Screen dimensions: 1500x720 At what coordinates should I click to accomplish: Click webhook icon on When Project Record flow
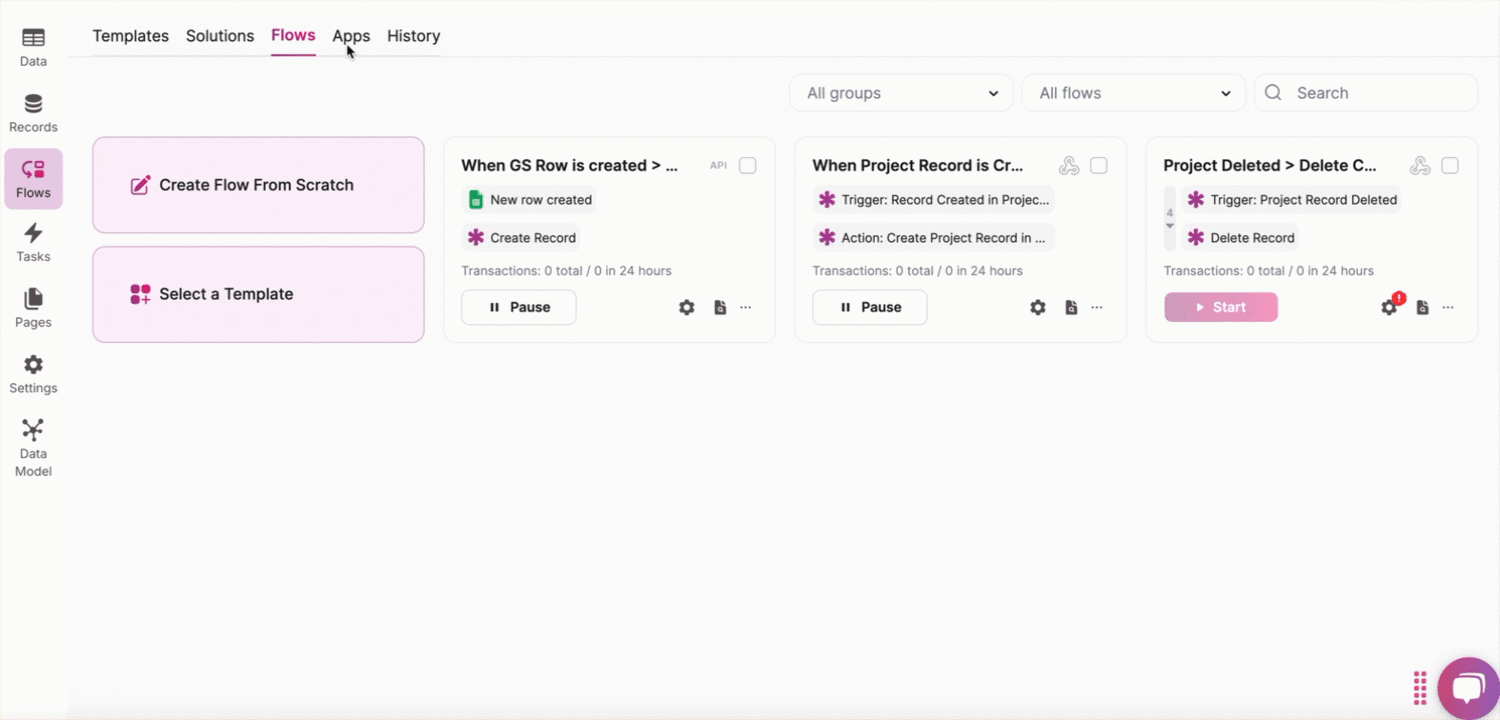(1069, 166)
